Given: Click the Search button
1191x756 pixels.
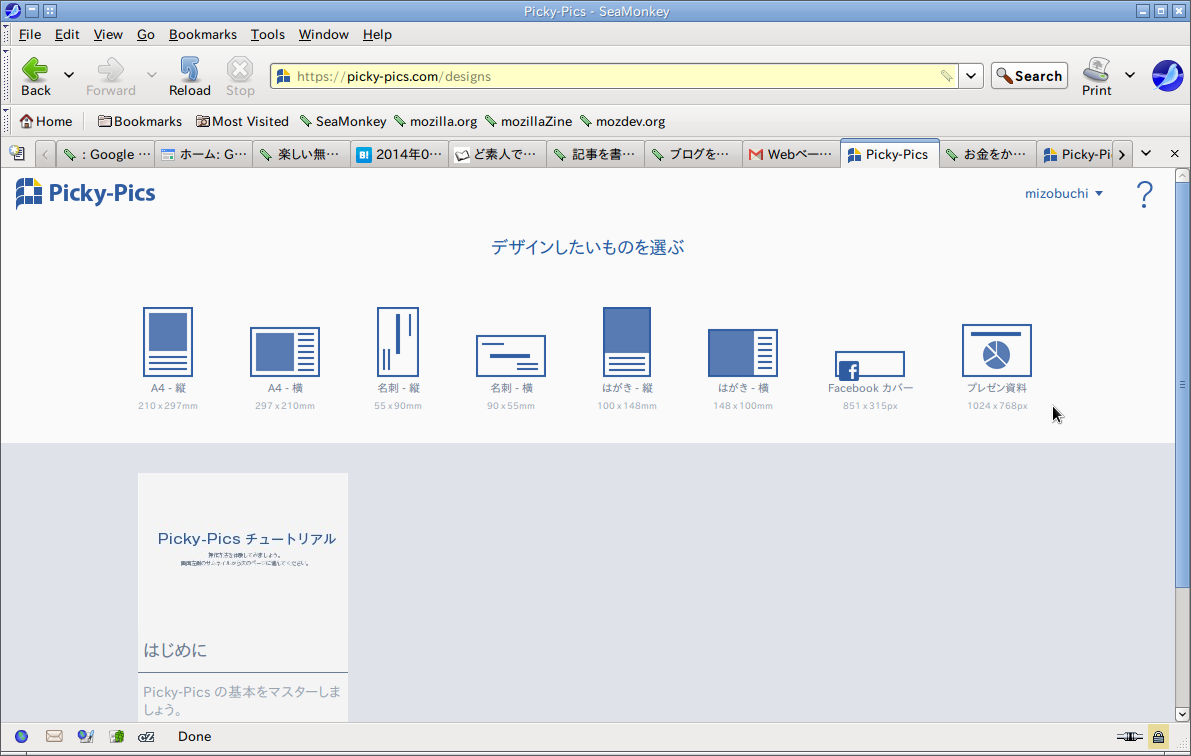Looking at the screenshot, I should click(x=1029, y=76).
